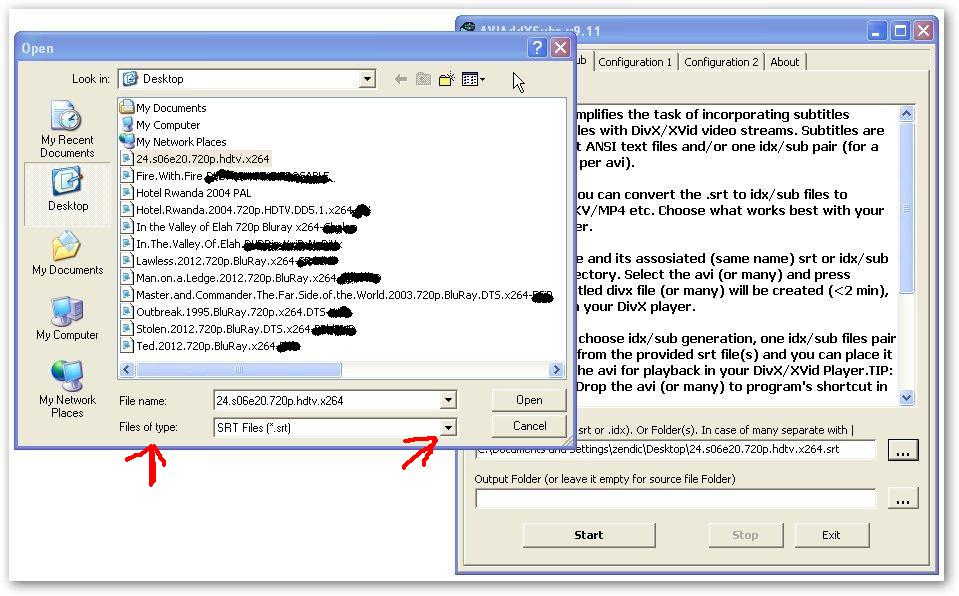
Task: Click the dialog Help question mark button
Action: pos(538,48)
